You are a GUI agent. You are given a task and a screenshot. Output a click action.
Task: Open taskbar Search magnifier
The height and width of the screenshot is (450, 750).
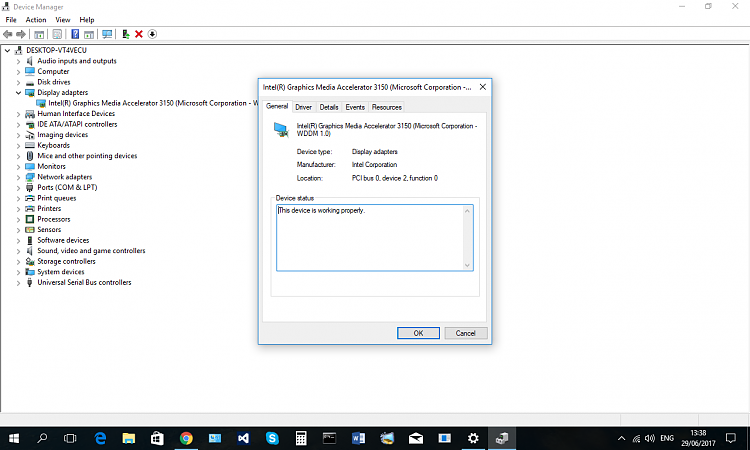tap(42, 438)
